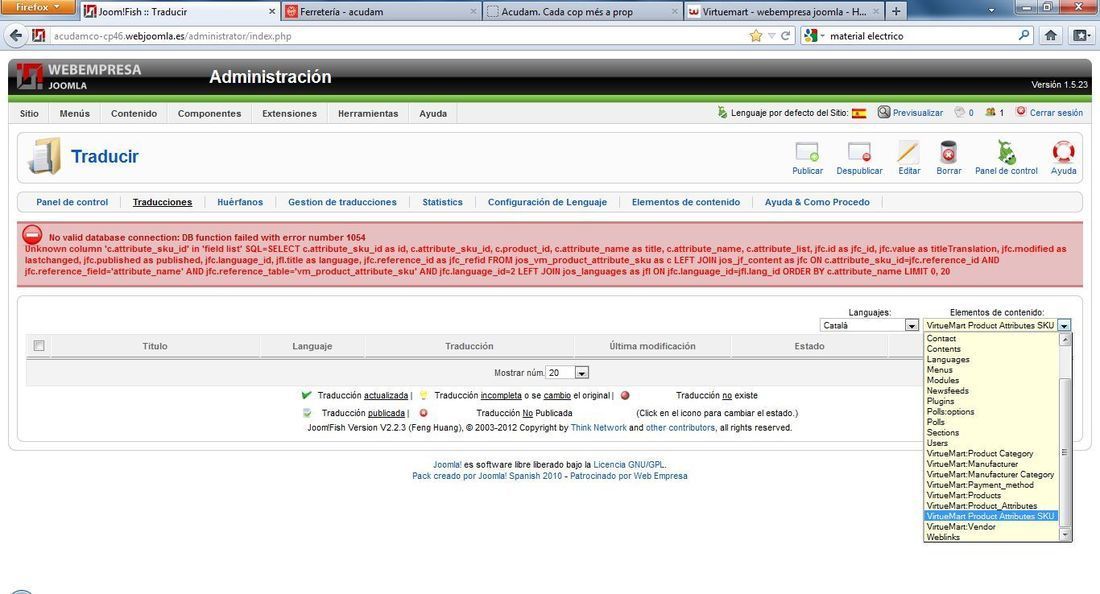1100x594 pixels.
Task: Open Elementos de contenido submenu link
Action: [685, 202]
